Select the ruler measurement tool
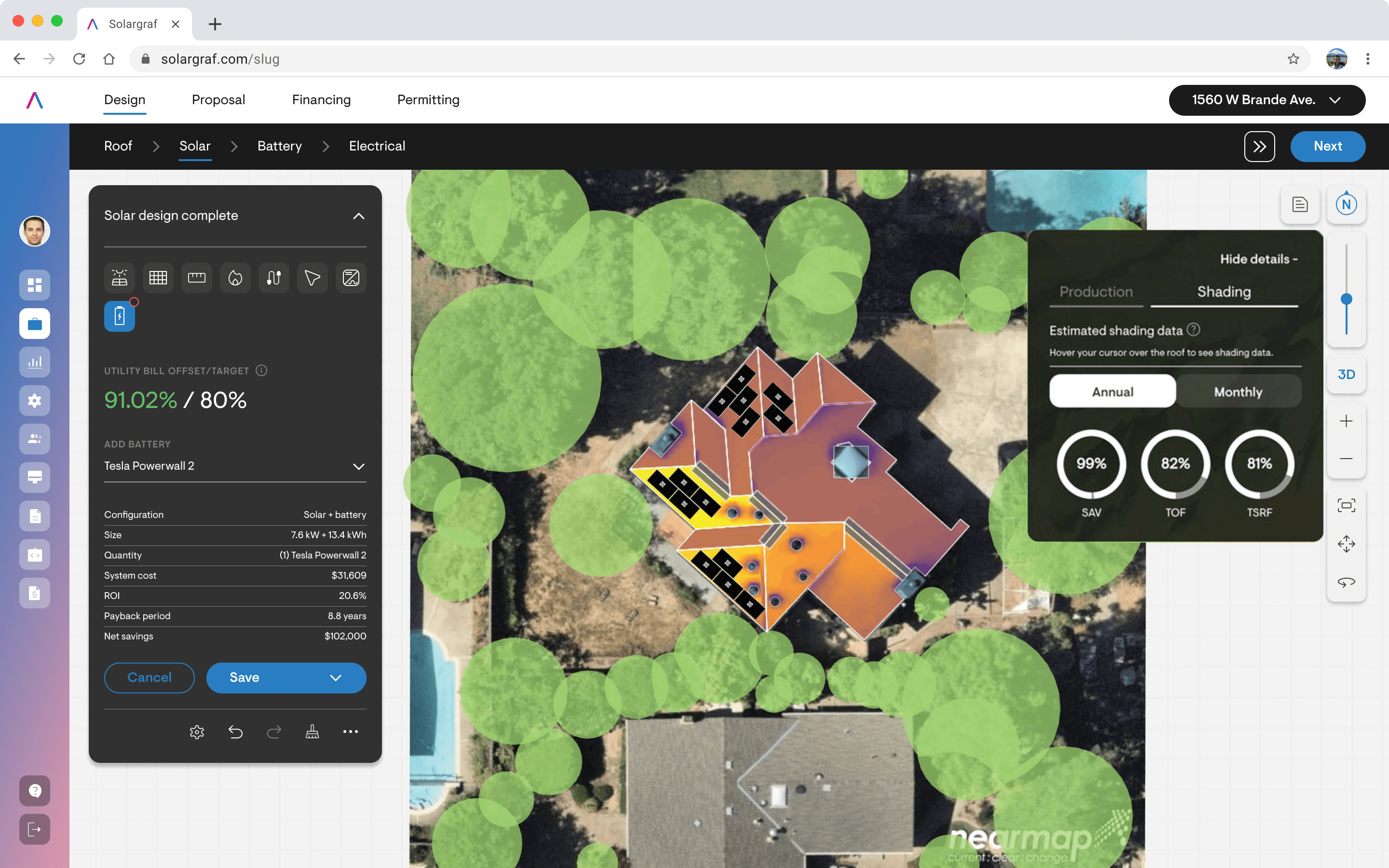The image size is (1389, 868). [196, 278]
